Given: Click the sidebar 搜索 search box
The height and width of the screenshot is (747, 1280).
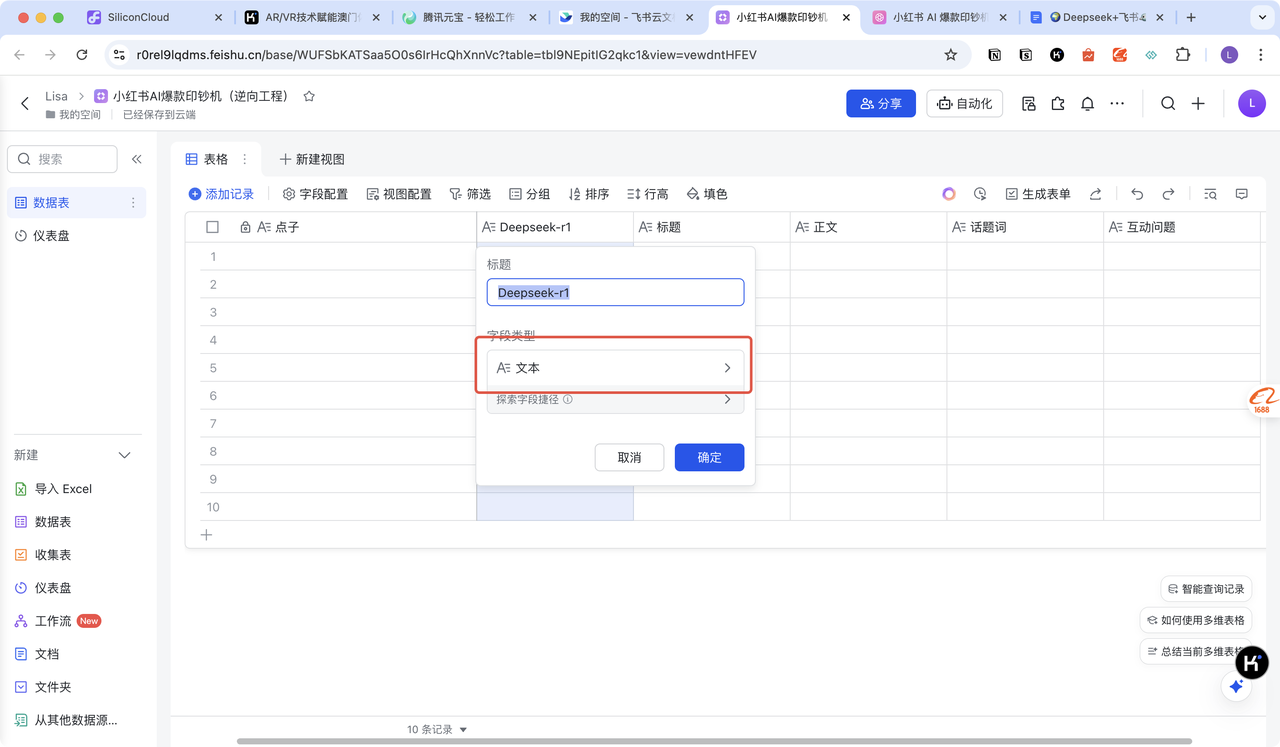Looking at the screenshot, I should tap(62, 159).
